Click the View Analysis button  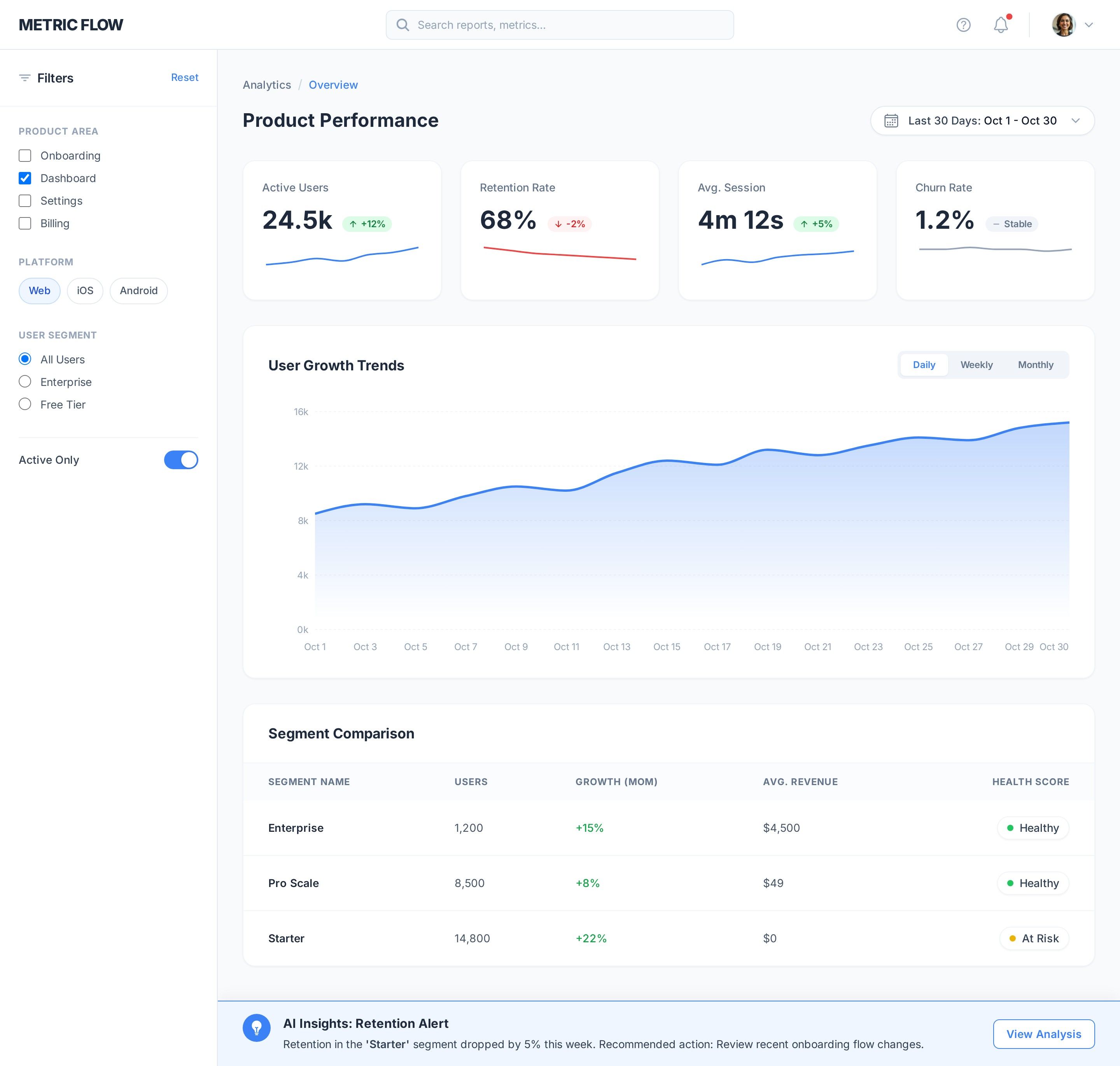pyautogui.click(x=1043, y=1034)
